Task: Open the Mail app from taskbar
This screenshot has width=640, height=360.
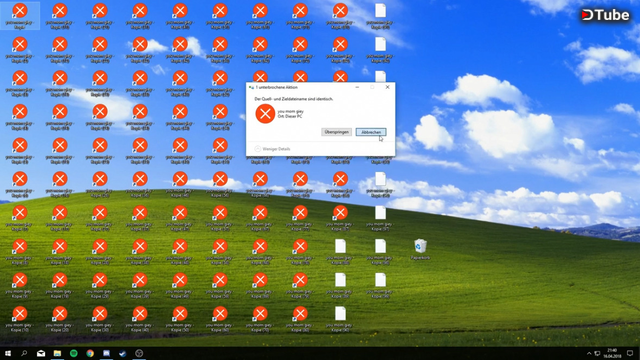Action: [x=41, y=353]
